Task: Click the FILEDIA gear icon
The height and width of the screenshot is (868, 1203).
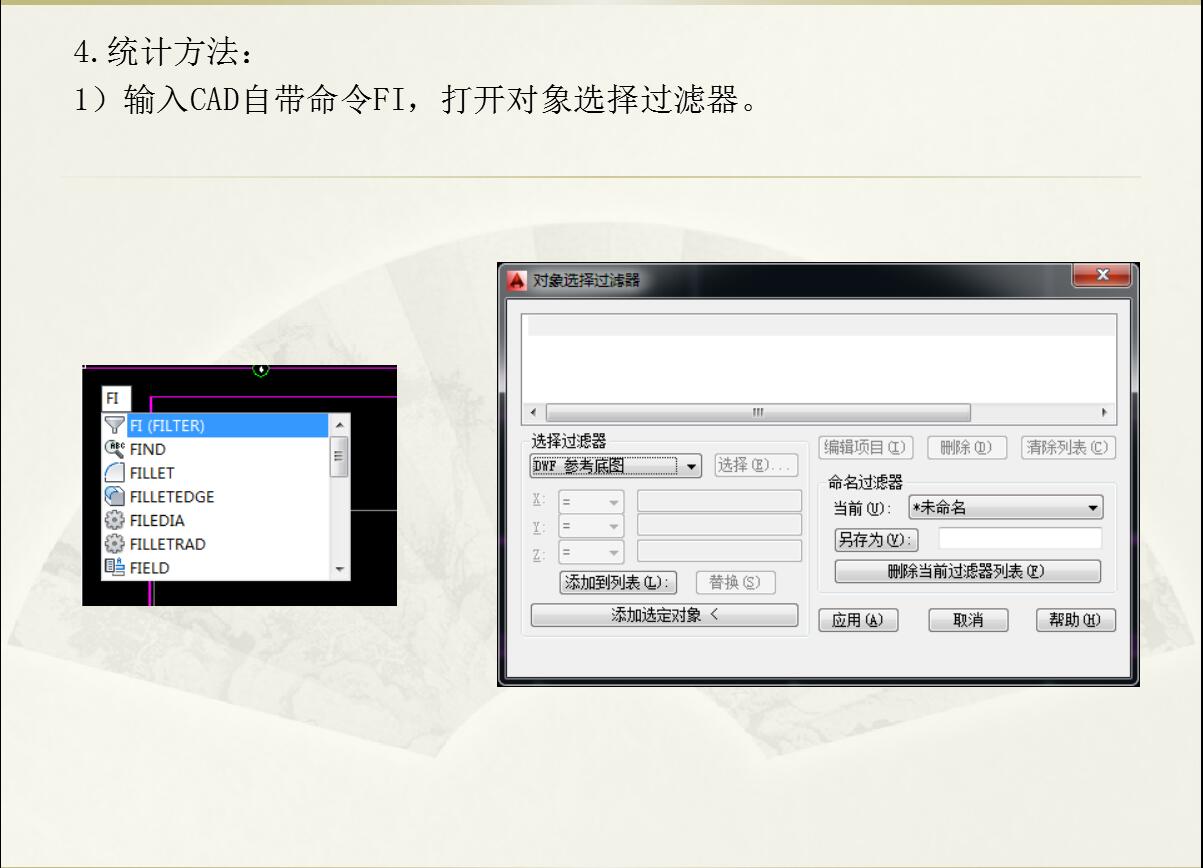Action: (x=115, y=521)
